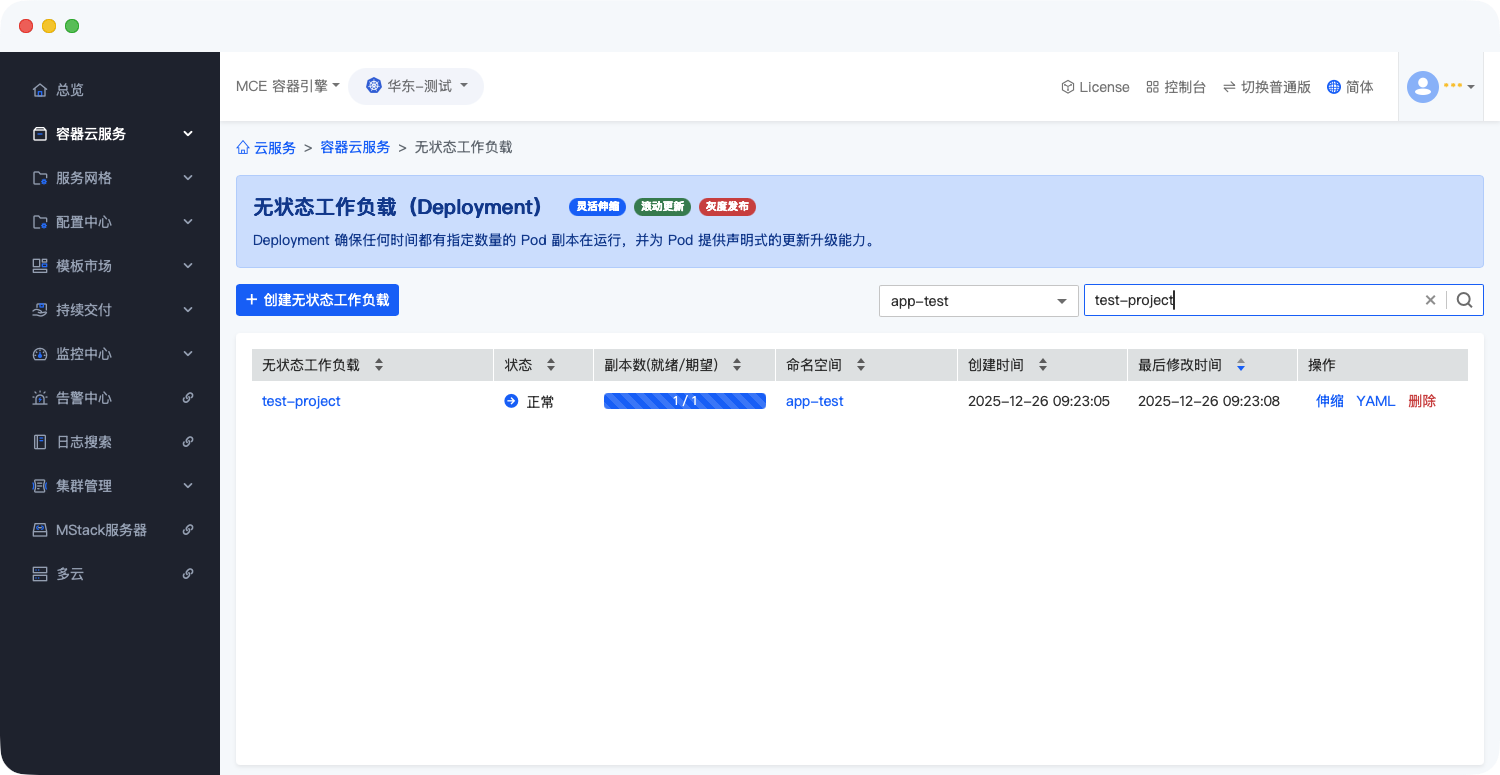Sort by 最后修改时间 column

click(x=1240, y=365)
